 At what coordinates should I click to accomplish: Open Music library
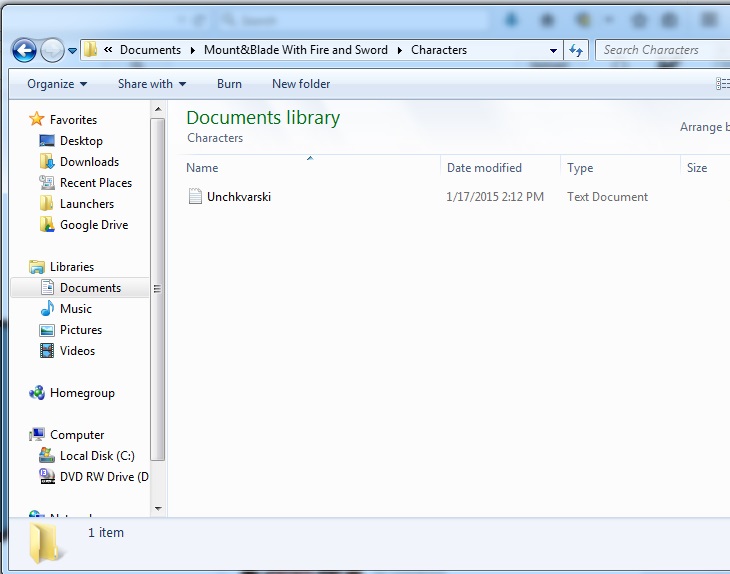pos(76,309)
